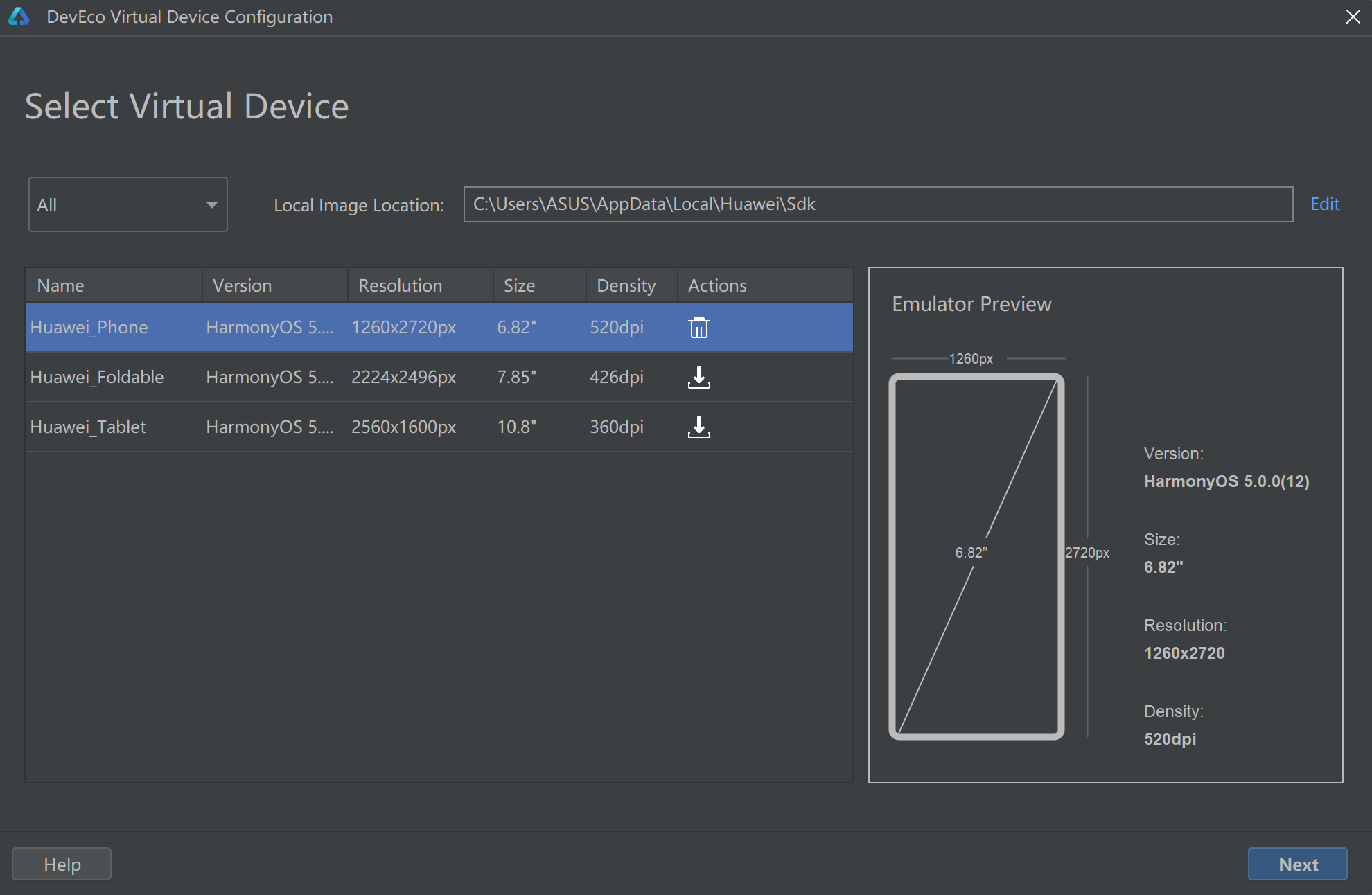Toggle the All category filter dropdown

tap(129, 204)
